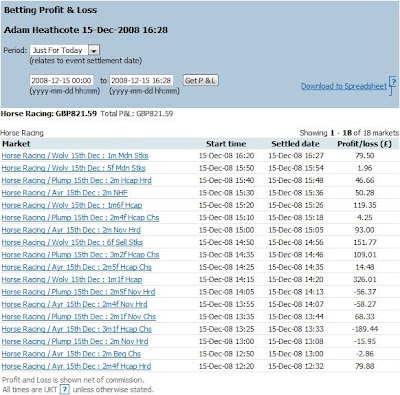This screenshot has height=395, width=400.
Task: Click the Settled date column header
Action: pyautogui.click(x=295, y=144)
